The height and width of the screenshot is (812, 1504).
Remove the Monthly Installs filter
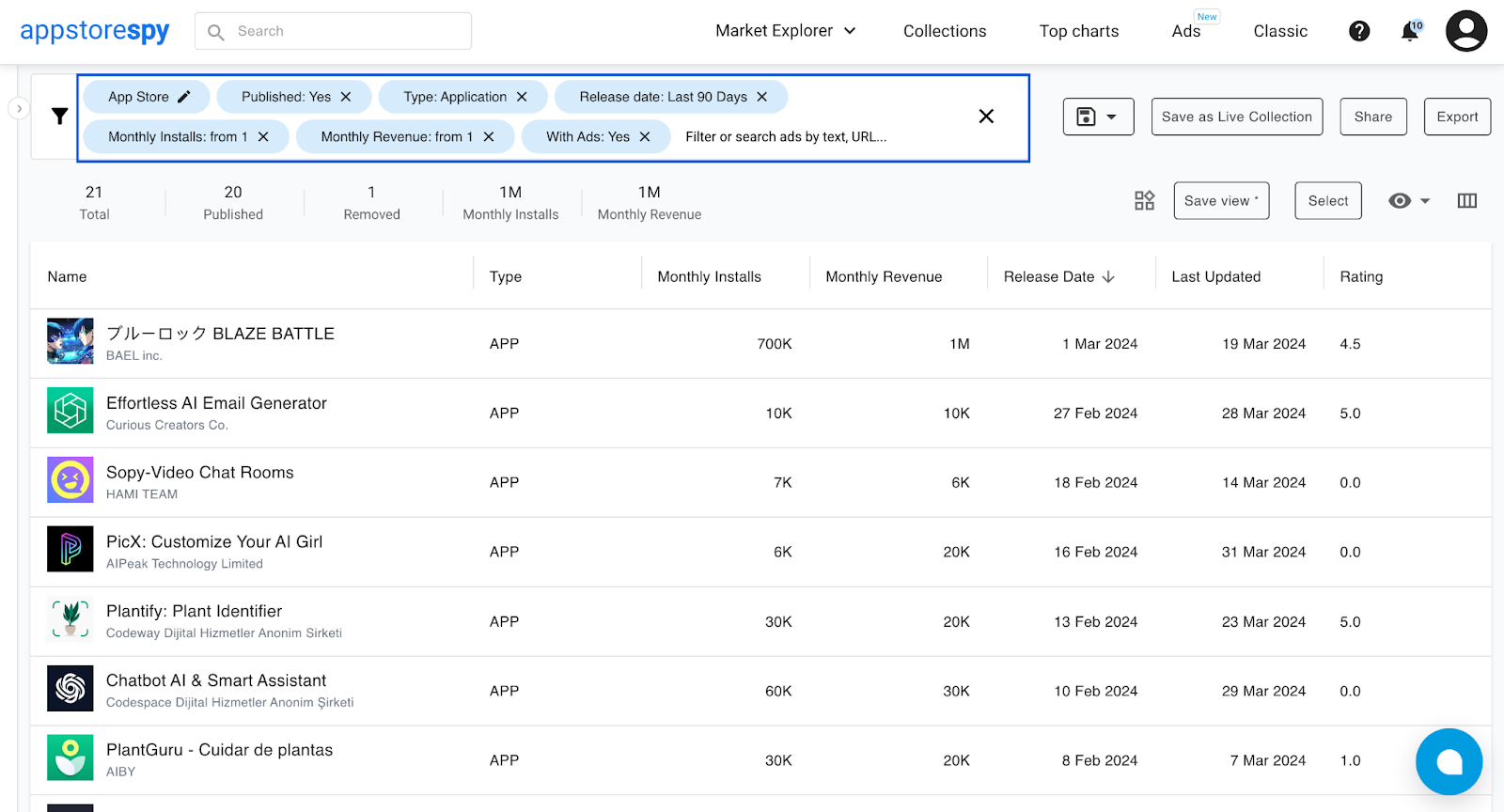pyautogui.click(x=263, y=136)
